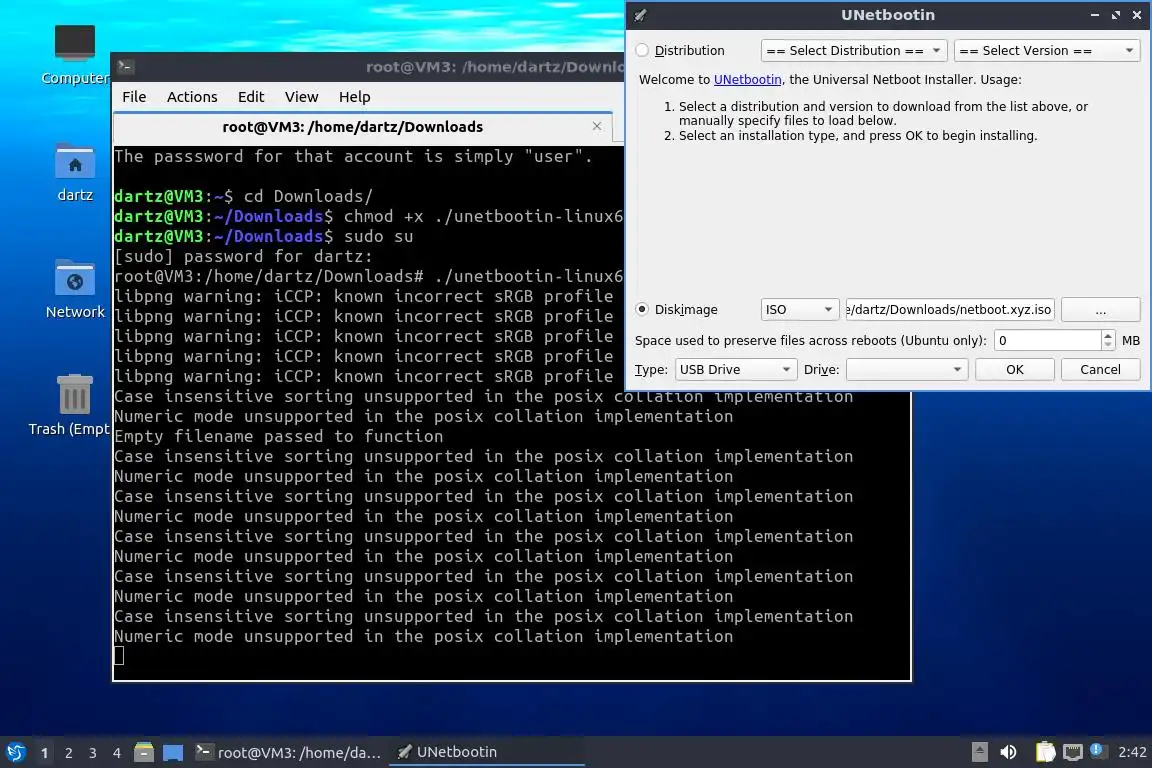Follow the UNetbootin hyperlink

coord(747,79)
